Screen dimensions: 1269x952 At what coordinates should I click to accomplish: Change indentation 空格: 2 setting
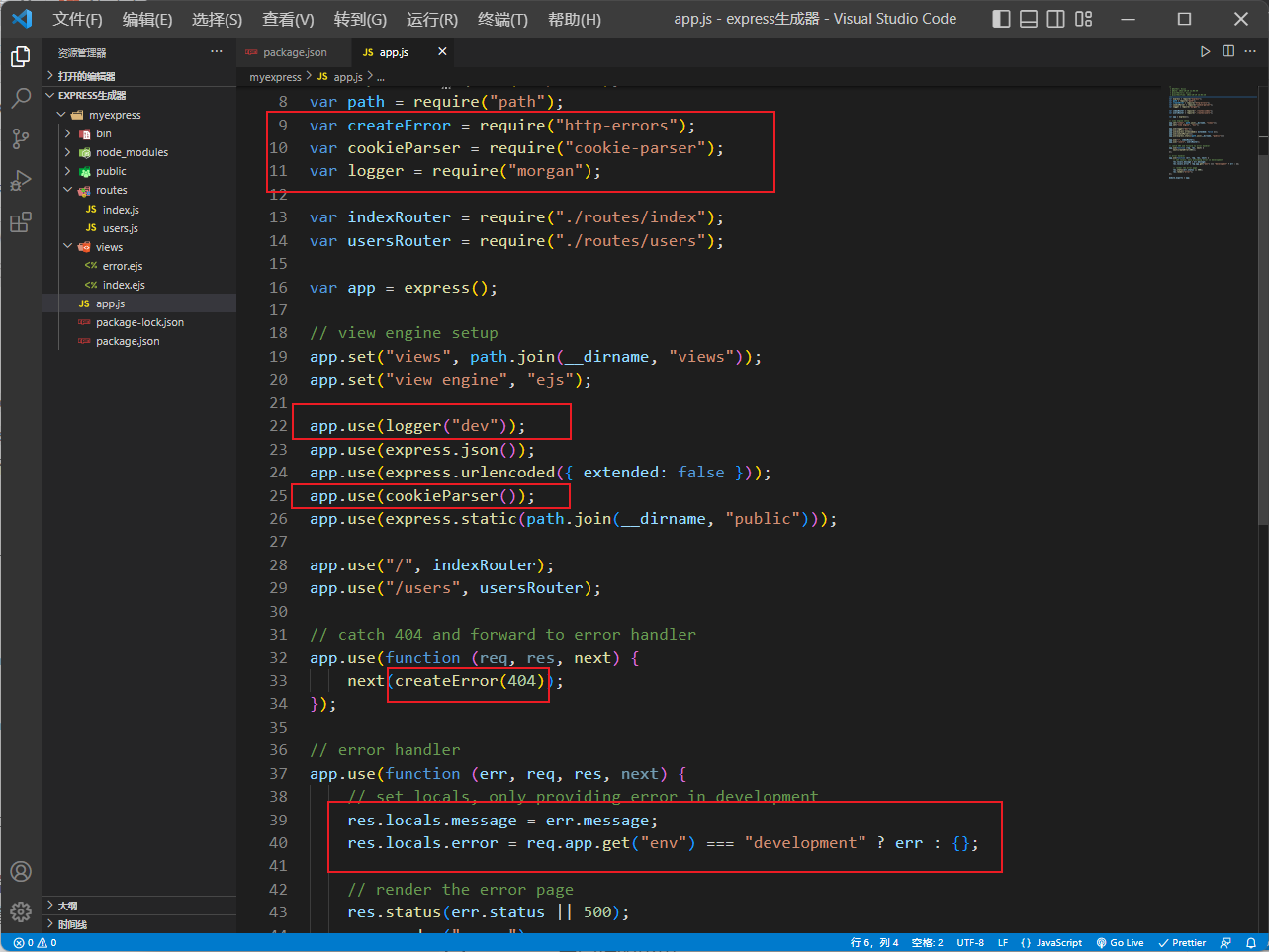click(x=928, y=943)
